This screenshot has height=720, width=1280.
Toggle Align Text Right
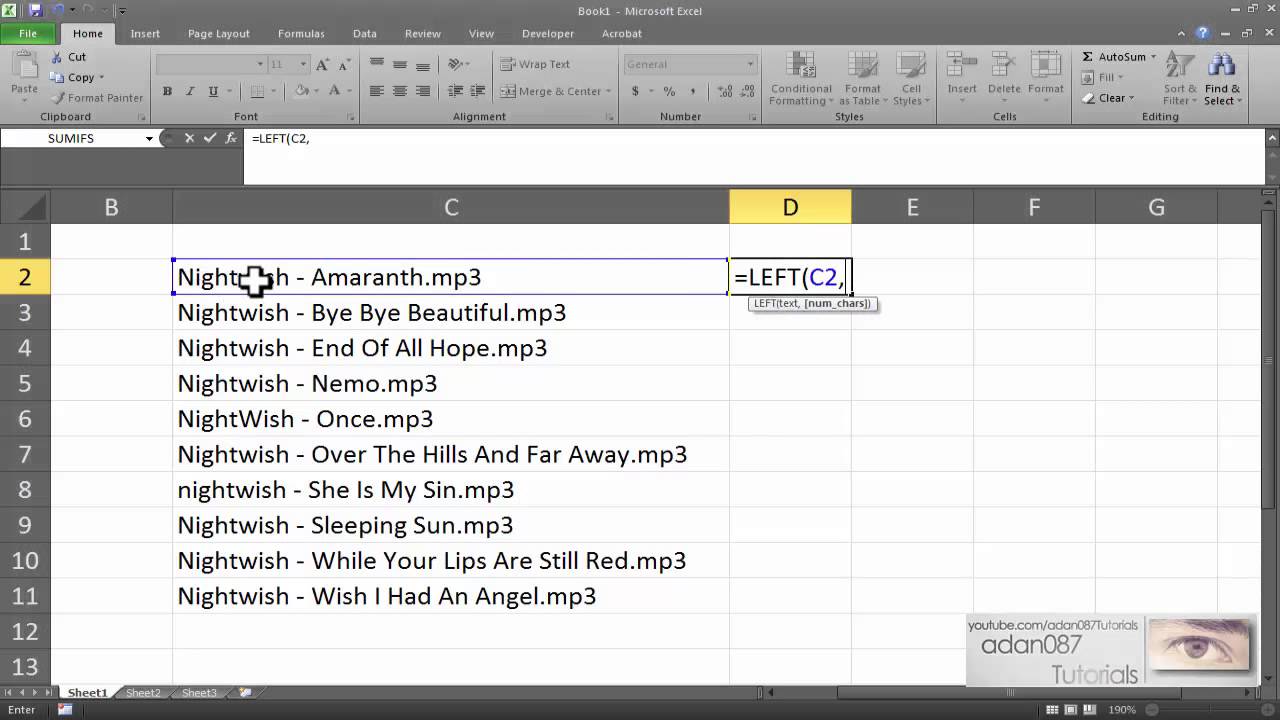(x=423, y=91)
